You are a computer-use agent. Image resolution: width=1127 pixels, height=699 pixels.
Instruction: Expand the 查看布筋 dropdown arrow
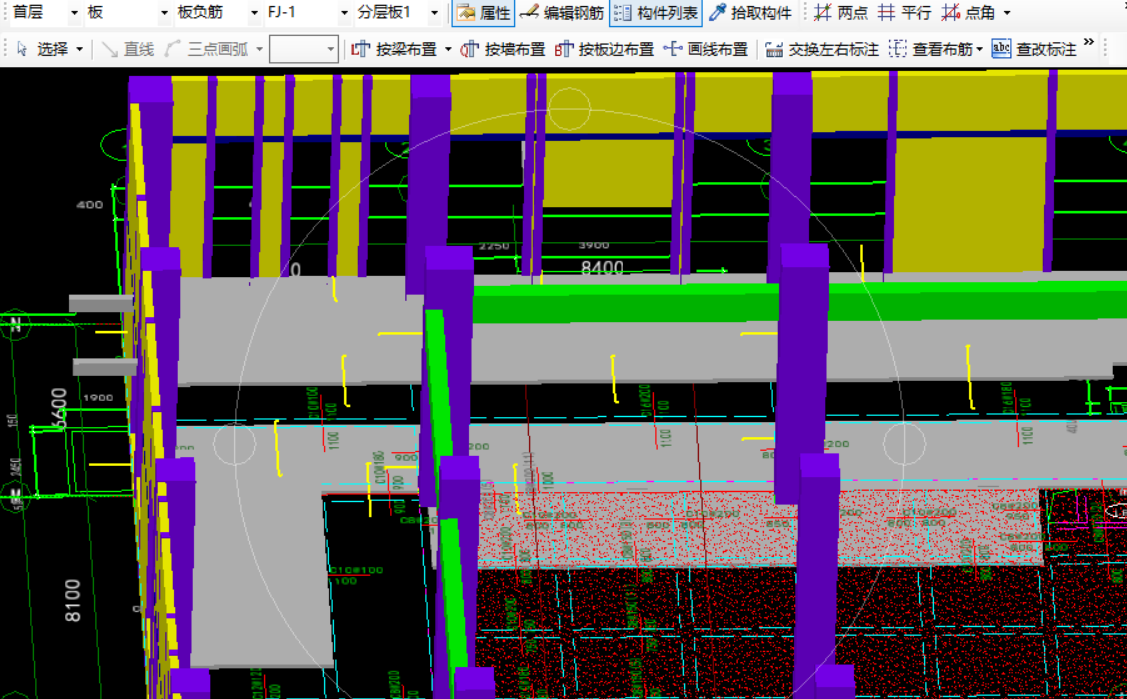click(980, 50)
